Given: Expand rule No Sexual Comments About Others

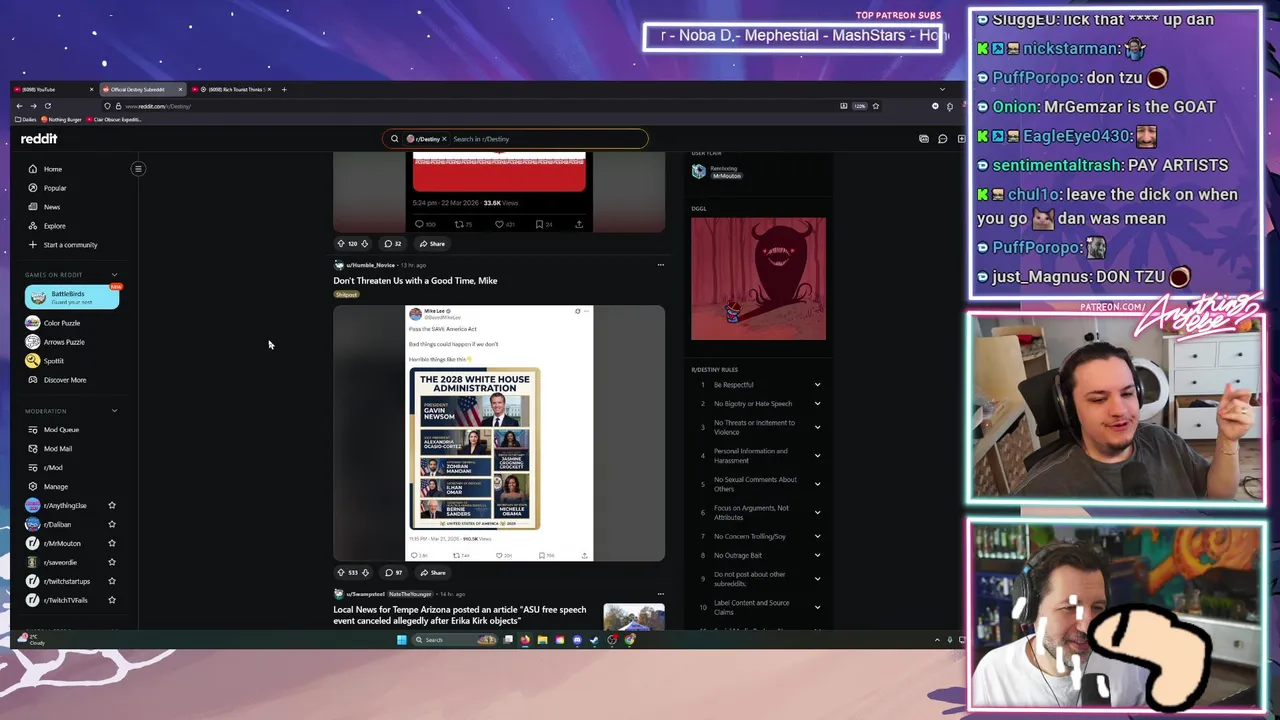Looking at the screenshot, I should pos(817,484).
